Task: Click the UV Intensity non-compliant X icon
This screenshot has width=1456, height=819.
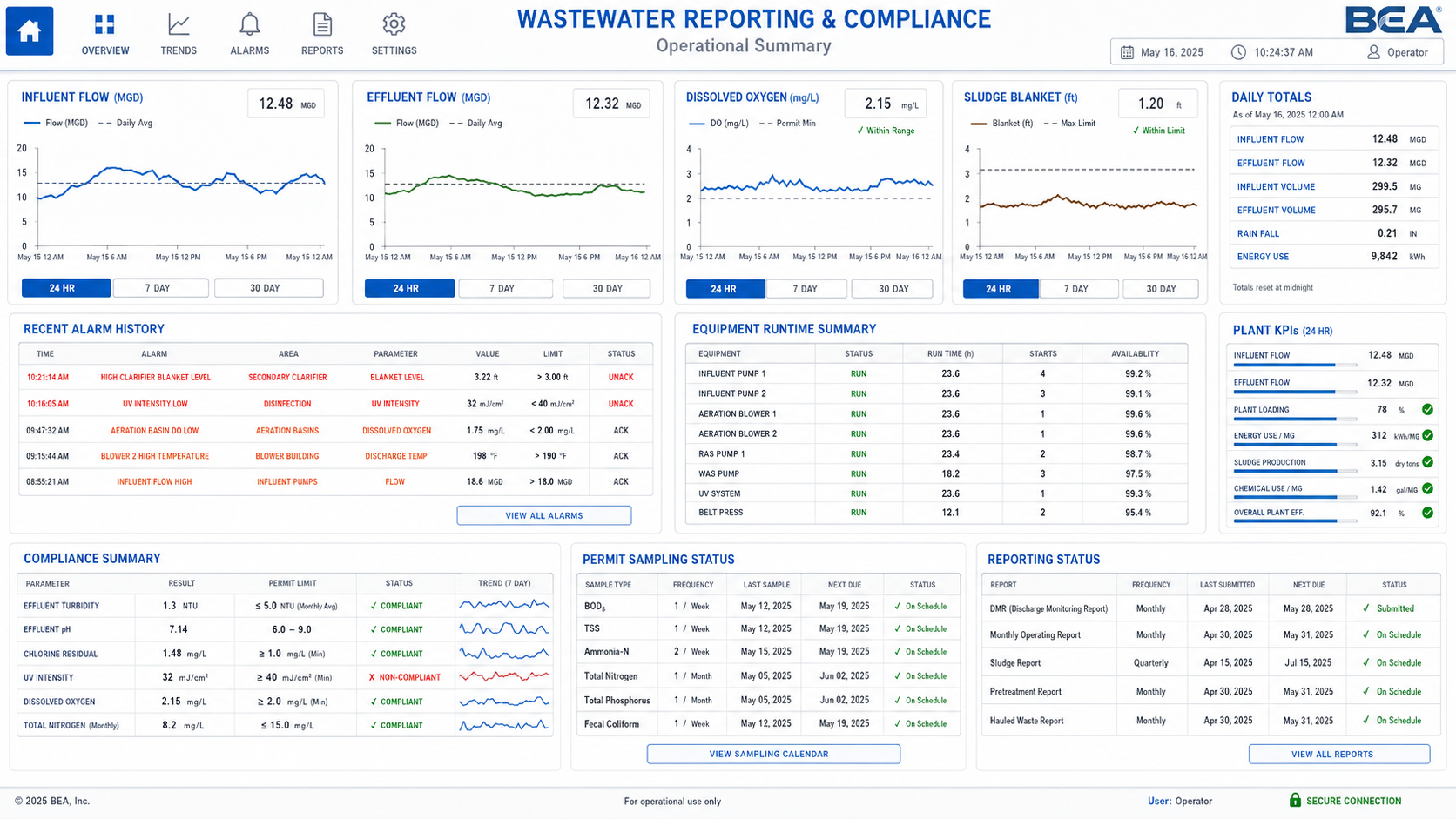Action: (x=372, y=677)
